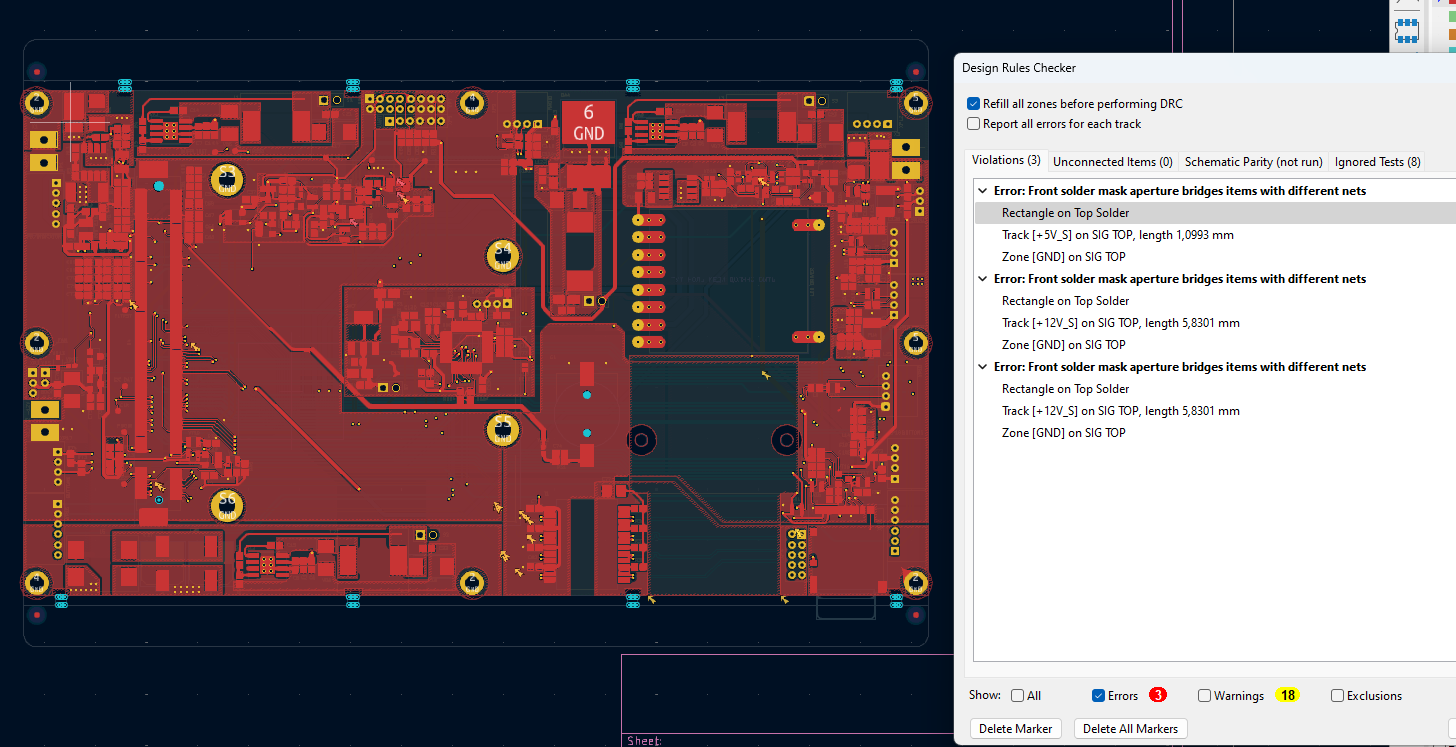Switch to the Unconnected Items tab
Image resolution: width=1456 pixels, height=747 pixels.
pyautogui.click(x=1112, y=162)
